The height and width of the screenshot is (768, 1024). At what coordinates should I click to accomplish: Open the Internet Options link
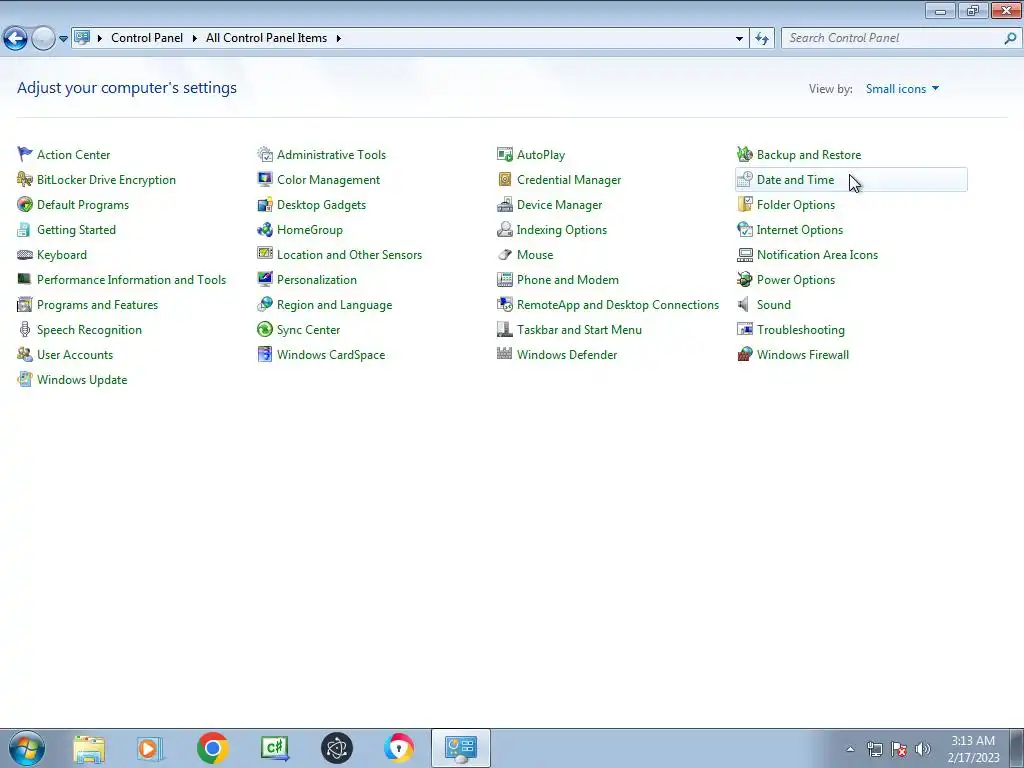[799, 230]
